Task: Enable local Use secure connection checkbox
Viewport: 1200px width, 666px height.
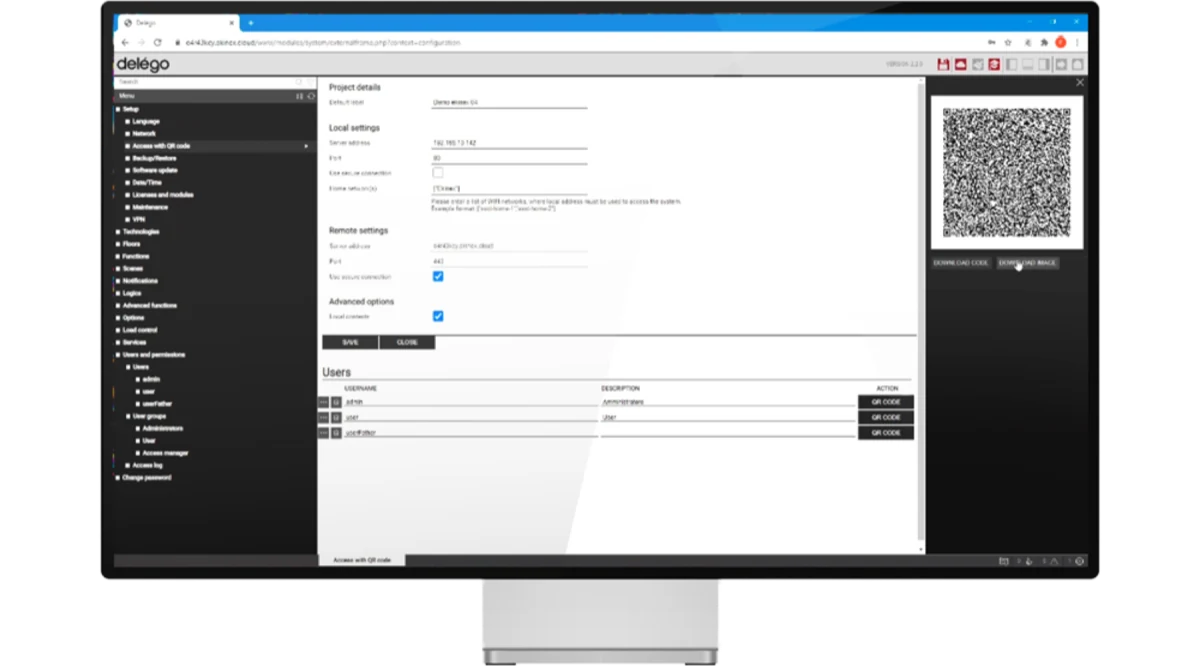Action: 438,173
